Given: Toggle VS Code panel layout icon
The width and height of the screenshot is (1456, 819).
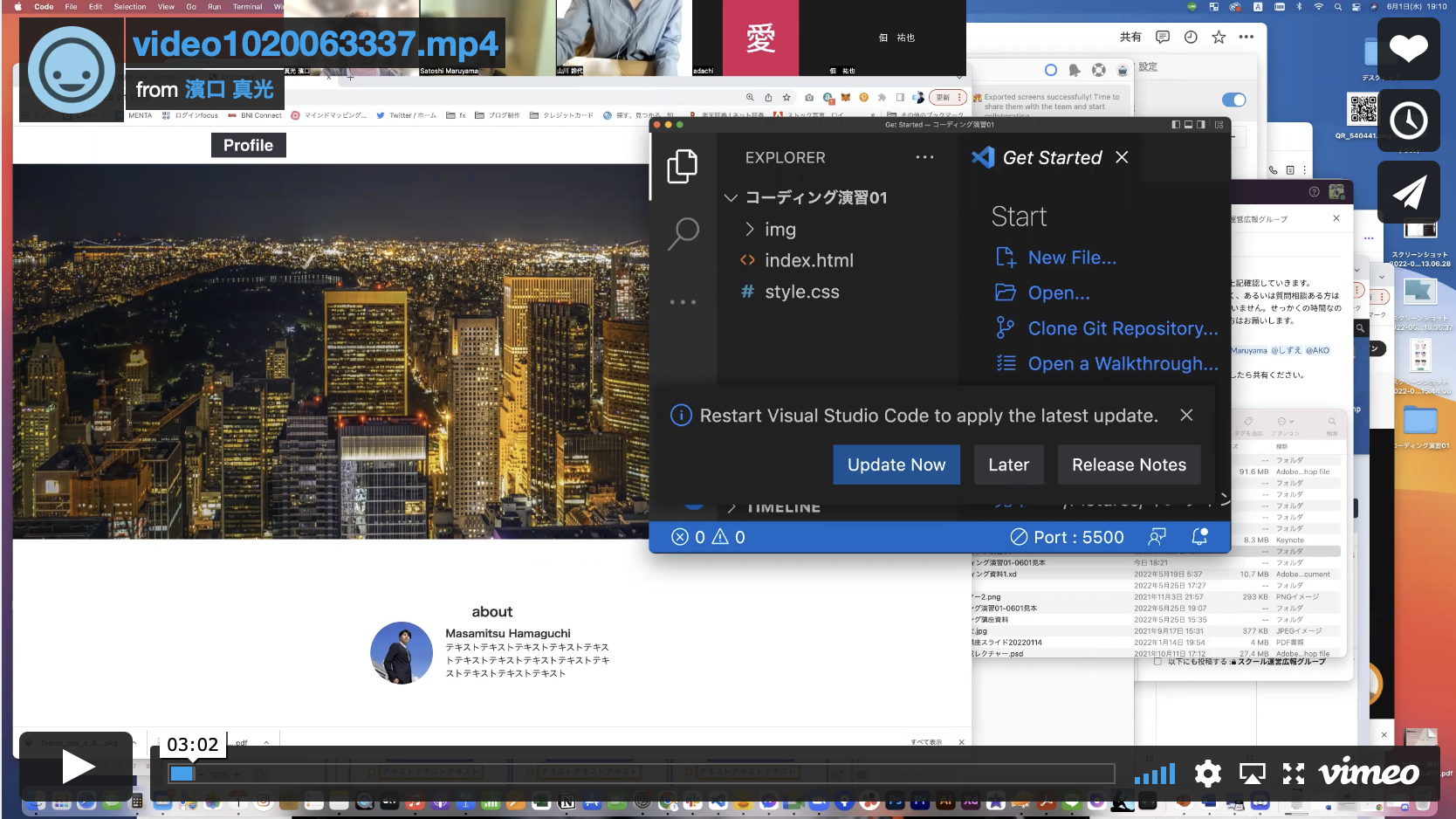Looking at the screenshot, I should pos(1188,125).
